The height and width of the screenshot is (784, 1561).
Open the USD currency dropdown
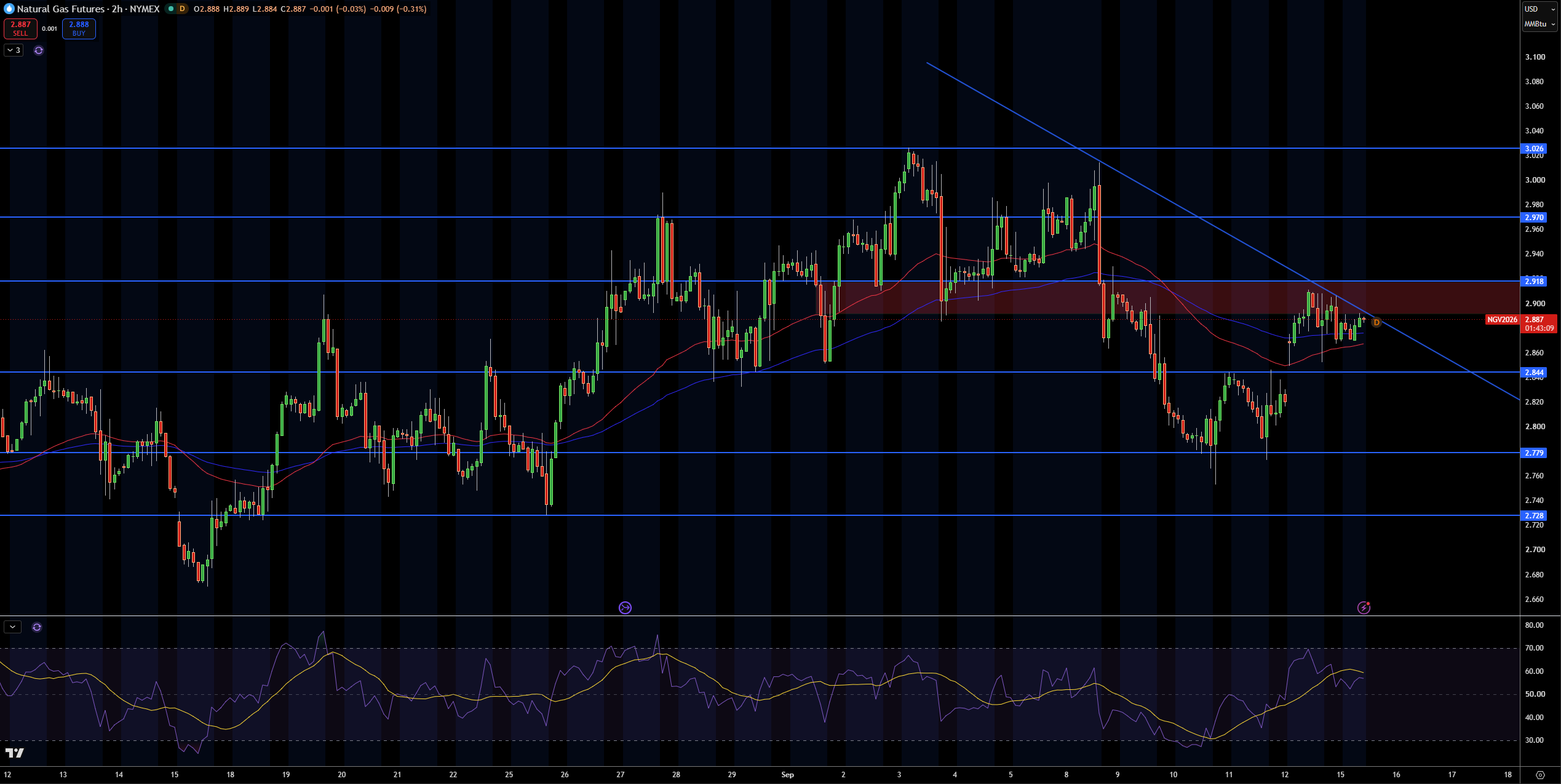click(1539, 9)
